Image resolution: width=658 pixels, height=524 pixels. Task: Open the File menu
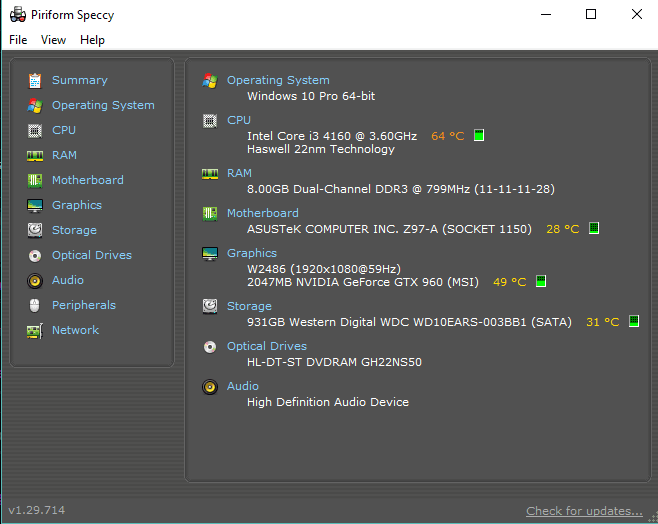[x=18, y=40]
